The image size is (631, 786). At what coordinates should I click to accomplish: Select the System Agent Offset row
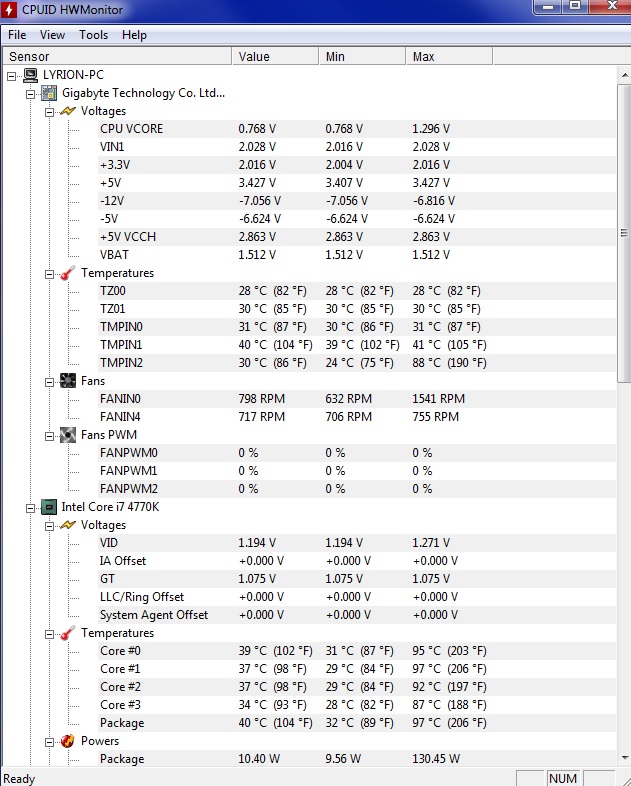pos(357,615)
